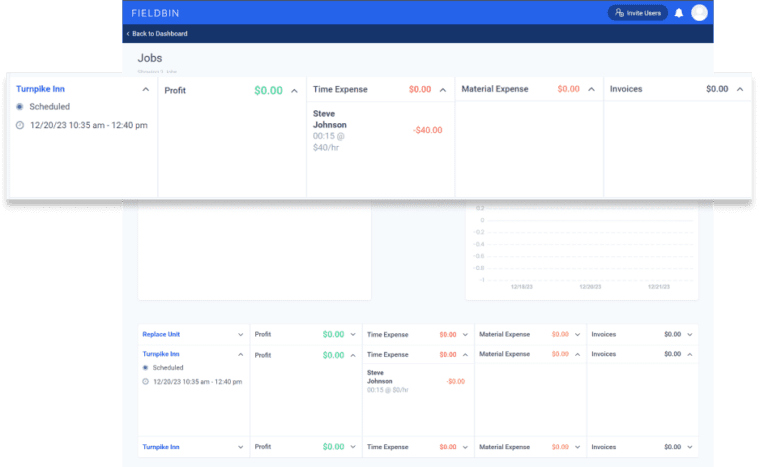This screenshot has width=768, height=467.
Task: Collapse the Material Expense panel in the enlarged card
Action: coord(591,89)
